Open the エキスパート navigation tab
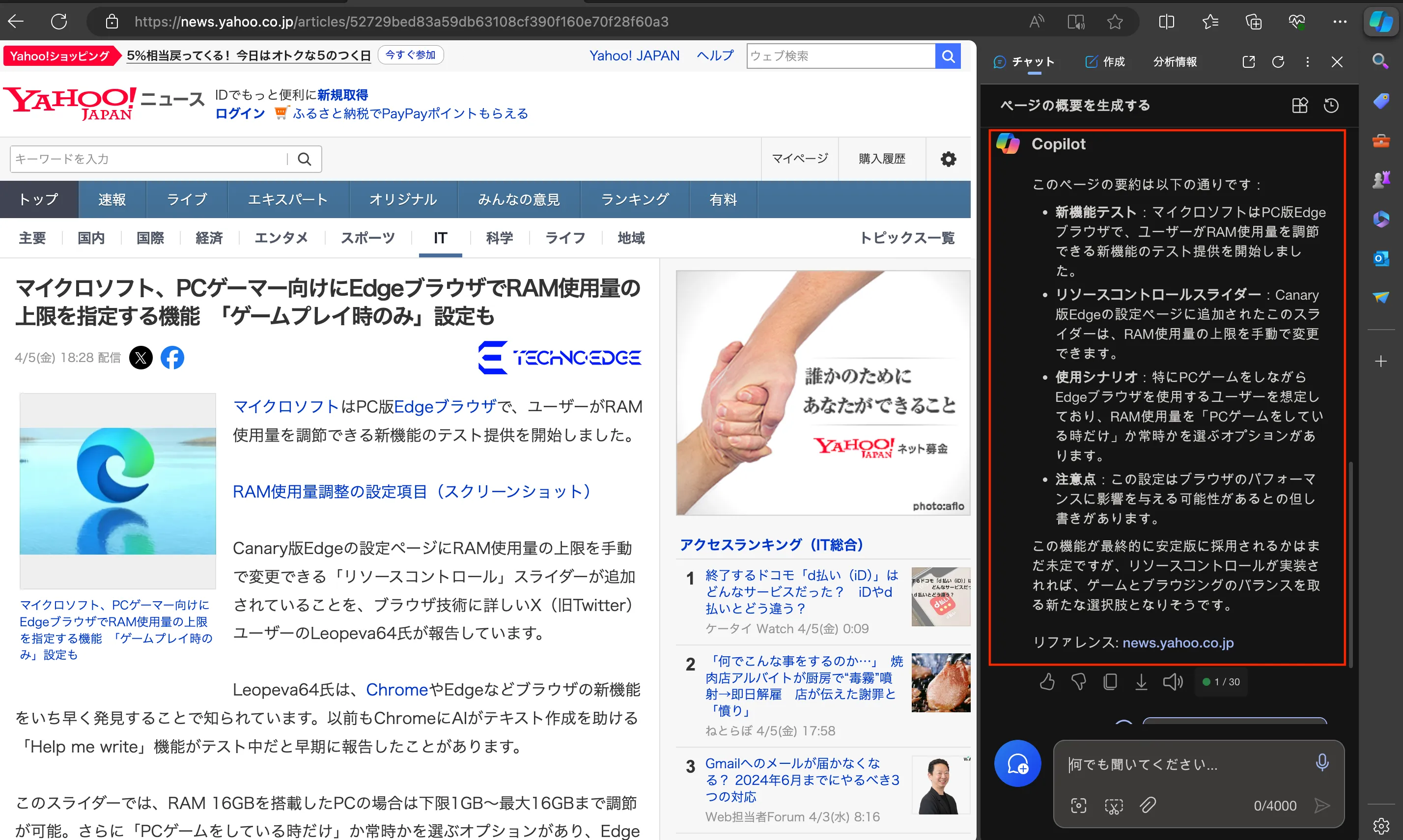Viewport: 1403px width, 840px height. pyautogui.click(x=288, y=199)
